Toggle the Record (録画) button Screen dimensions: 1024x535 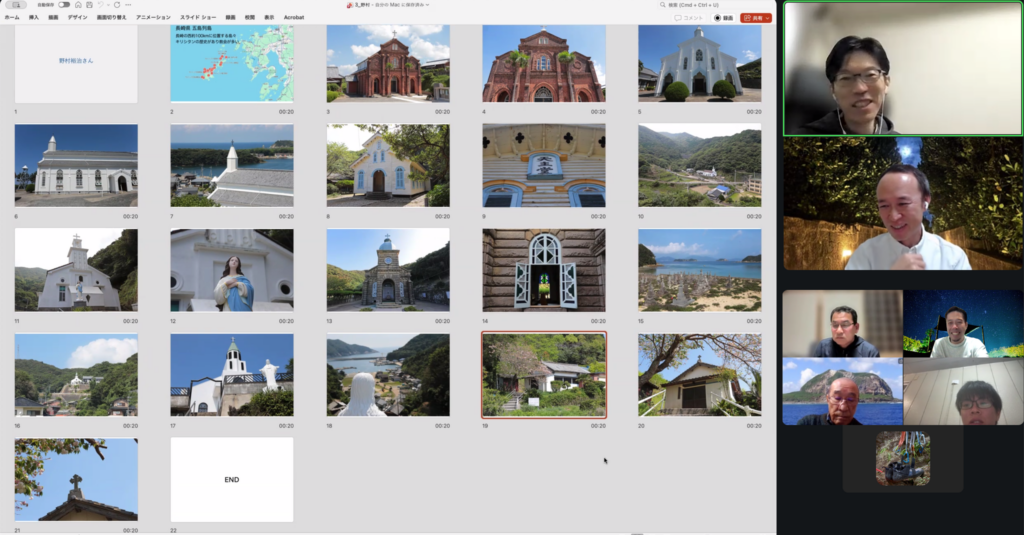coord(722,18)
